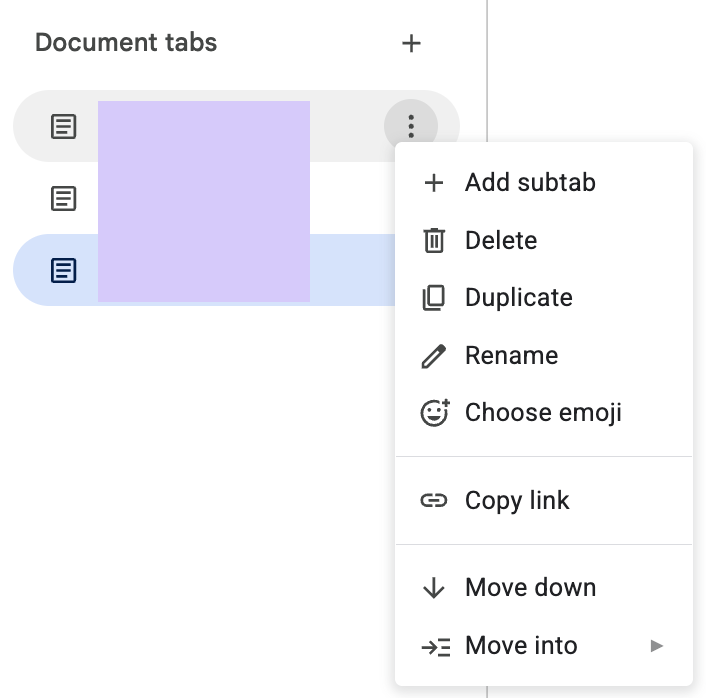Switch to the second, unhighlighted document tab
The image size is (706, 698).
click(x=204, y=198)
